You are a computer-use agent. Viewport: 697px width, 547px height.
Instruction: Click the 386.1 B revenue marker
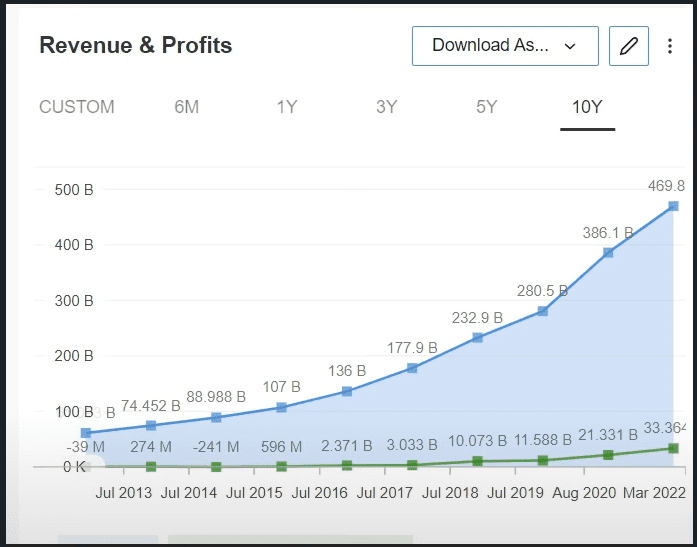pyautogui.click(x=608, y=253)
